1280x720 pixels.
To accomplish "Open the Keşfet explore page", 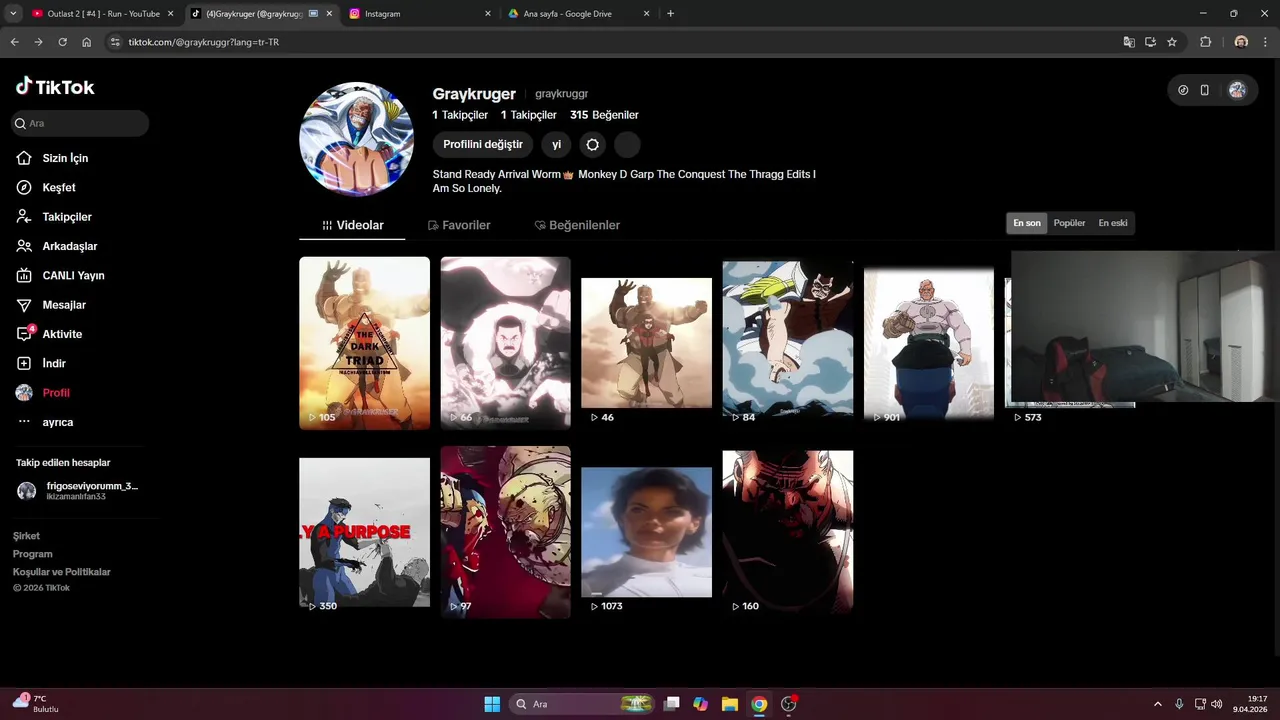I will click(58, 187).
